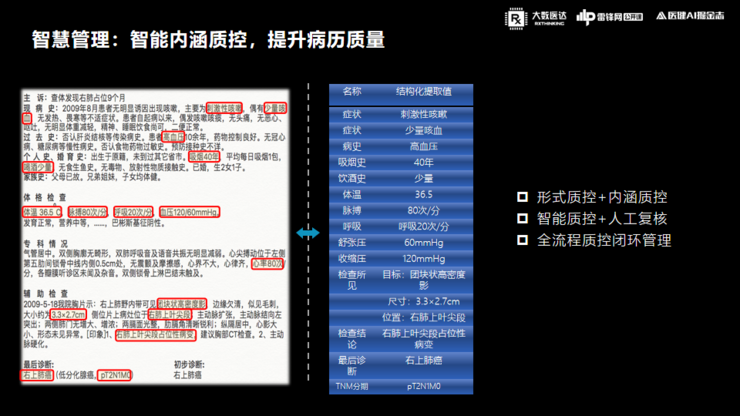This screenshot has width=740, height=416.
Task: Click the 舒张压 row label
Action: click(x=352, y=243)
